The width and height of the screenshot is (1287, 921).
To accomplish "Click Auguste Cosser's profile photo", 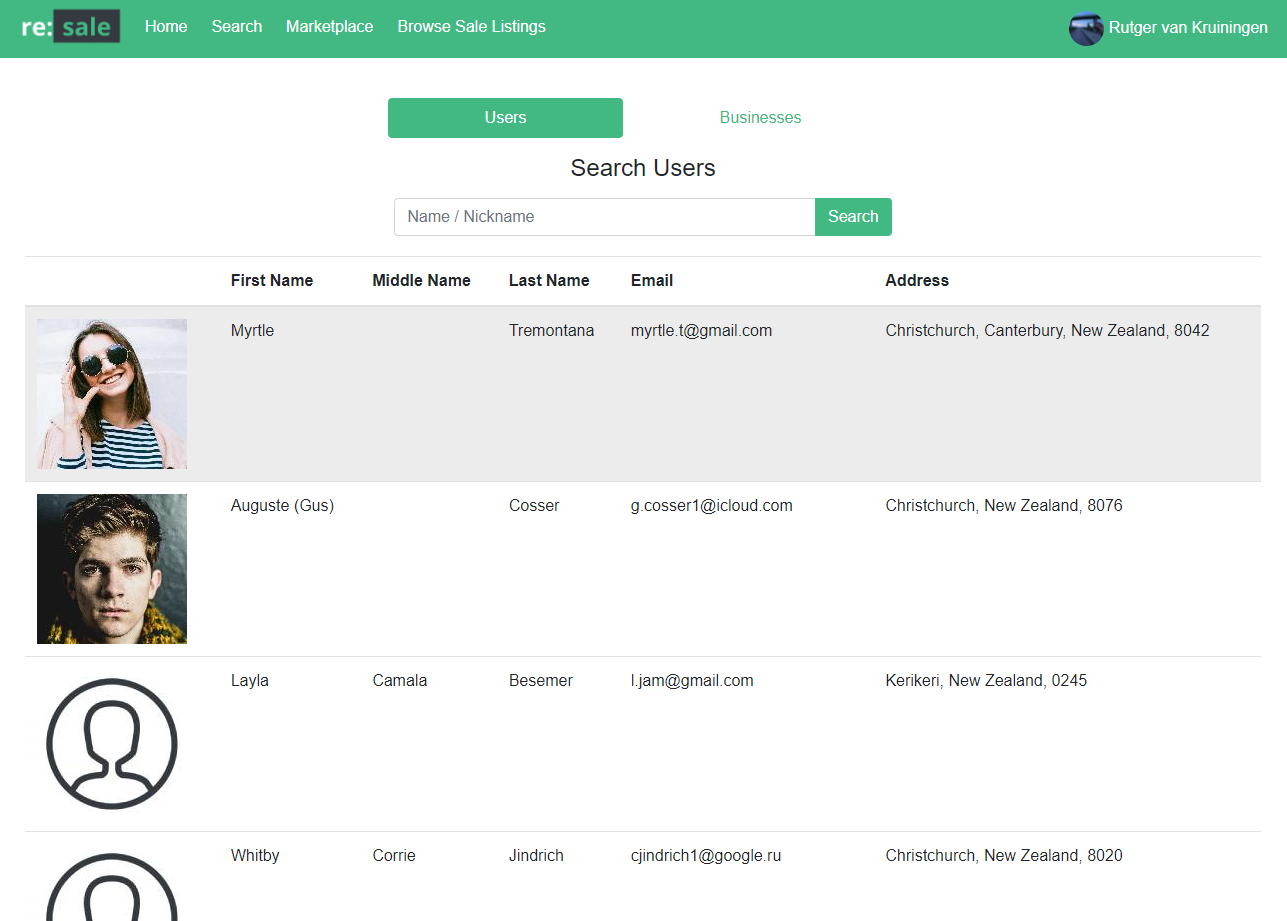I will point(112,569).
